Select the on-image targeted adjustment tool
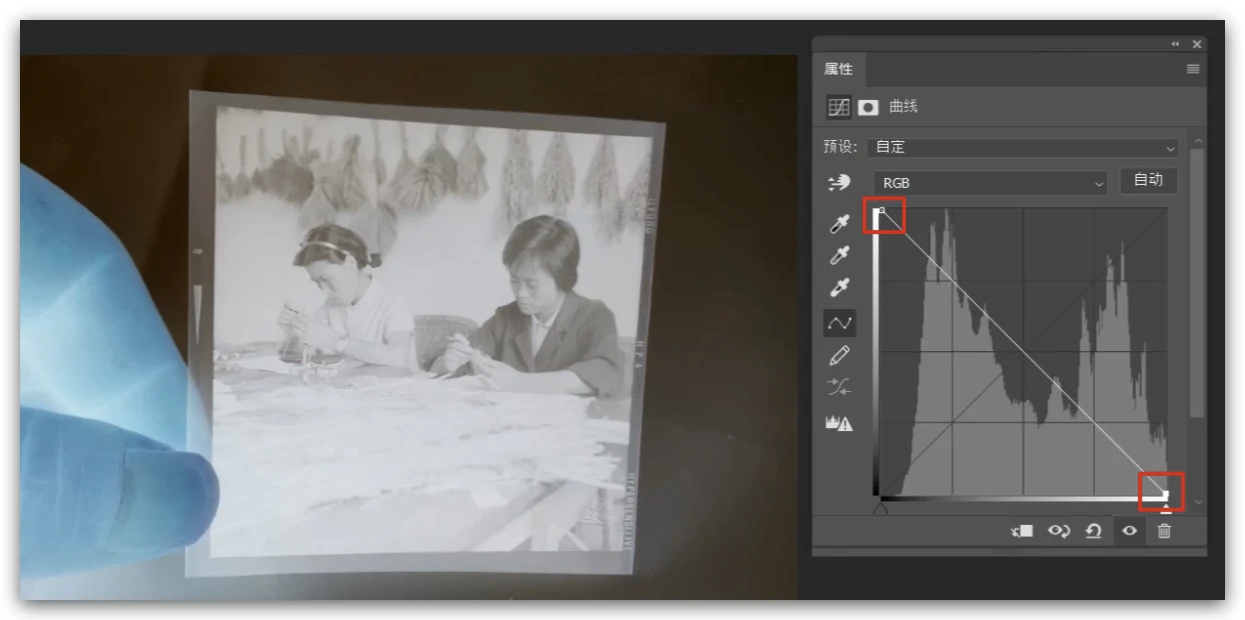 839,183
